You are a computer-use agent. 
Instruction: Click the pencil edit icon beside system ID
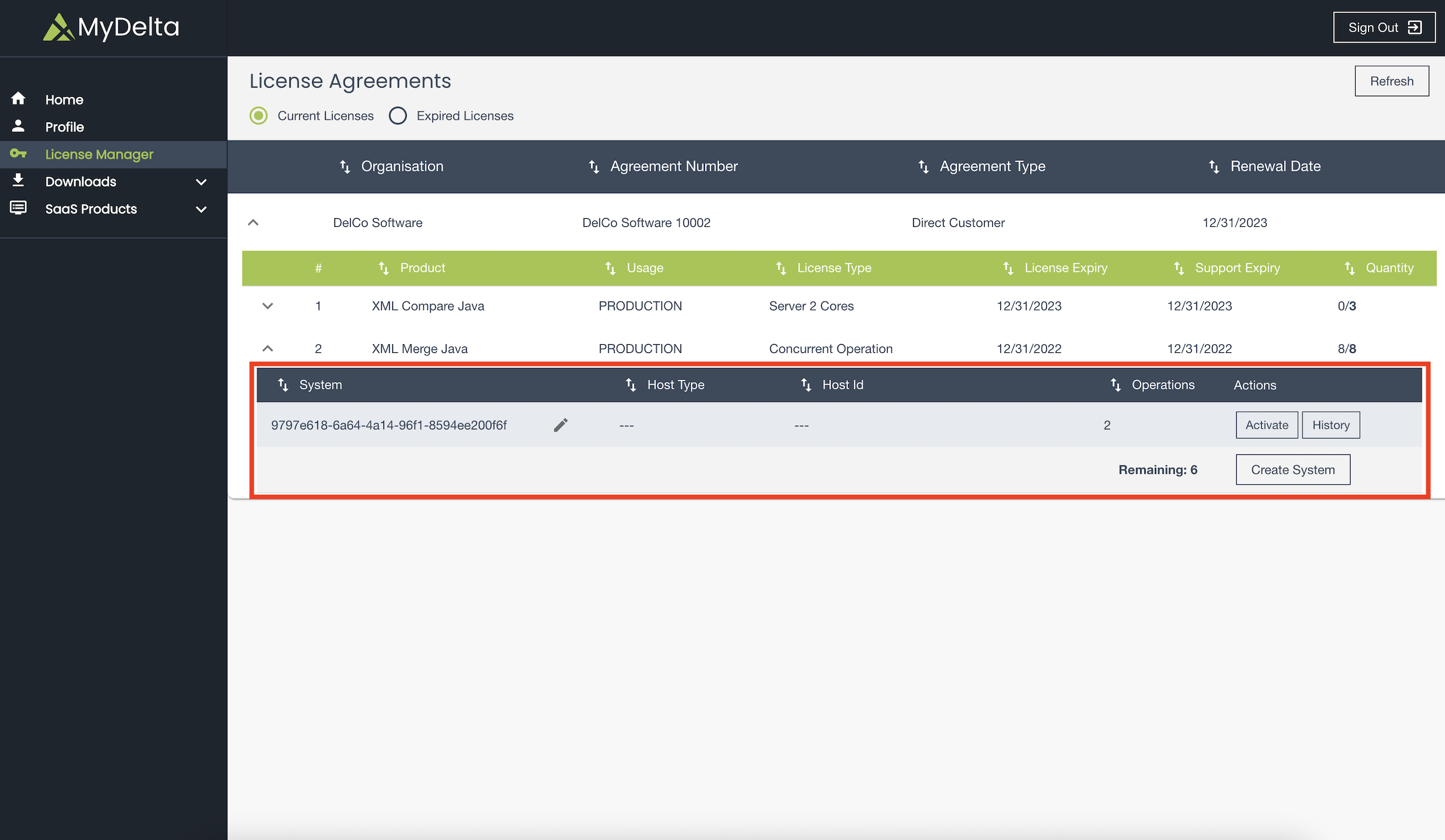click(x=560, y=425)
